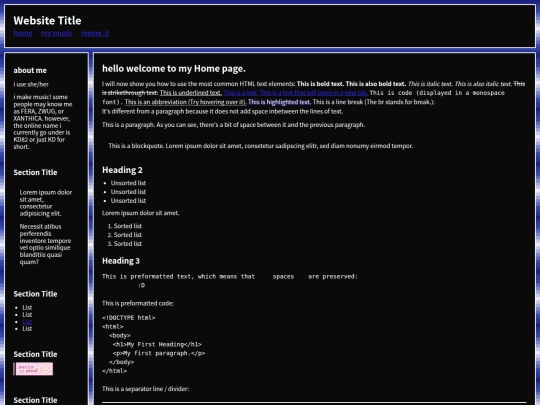
Task: Click the italic text 'This is italic text.'
Action: (430, 84)
